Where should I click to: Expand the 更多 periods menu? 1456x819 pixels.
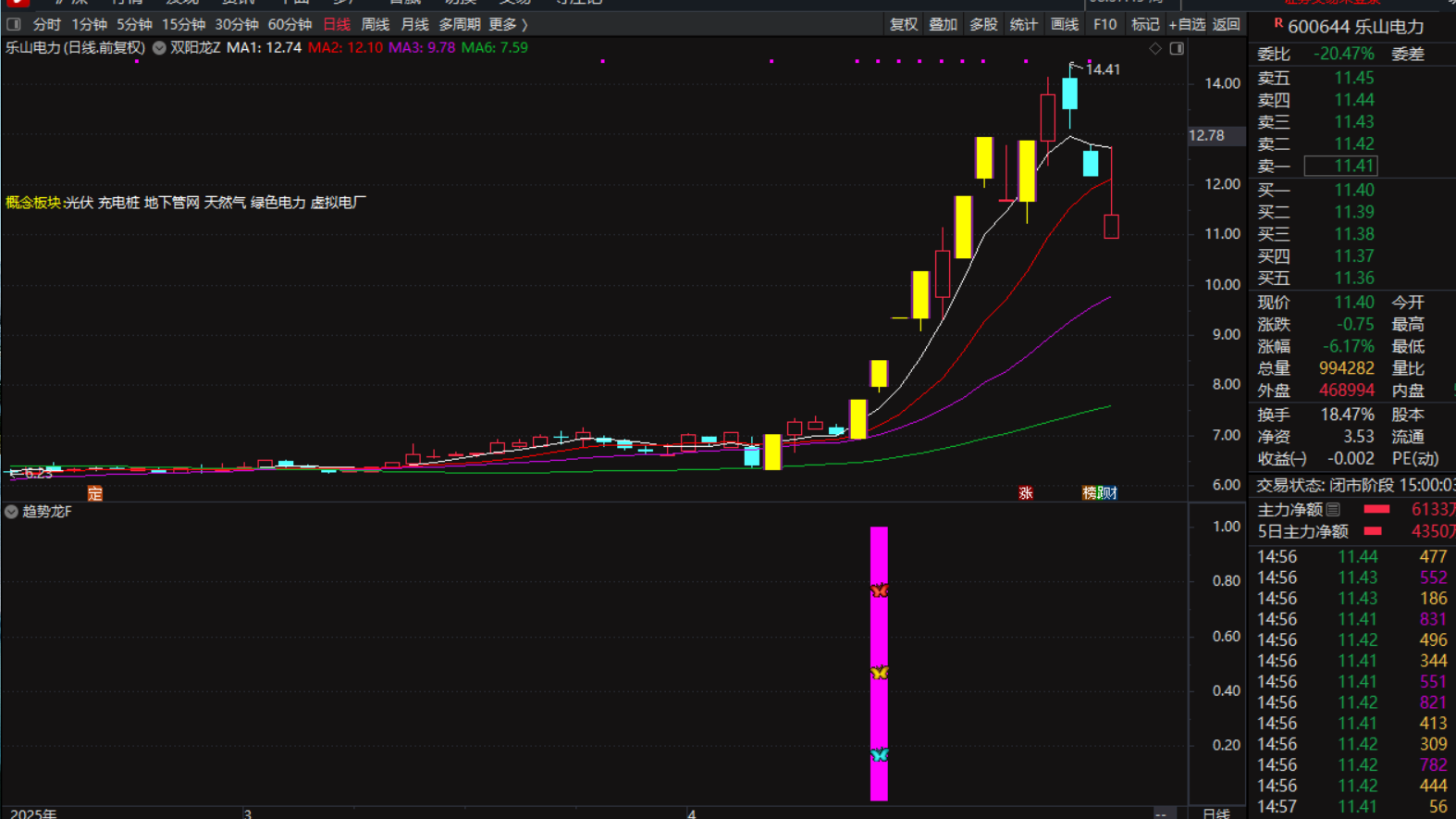click(x=507, y=24)
